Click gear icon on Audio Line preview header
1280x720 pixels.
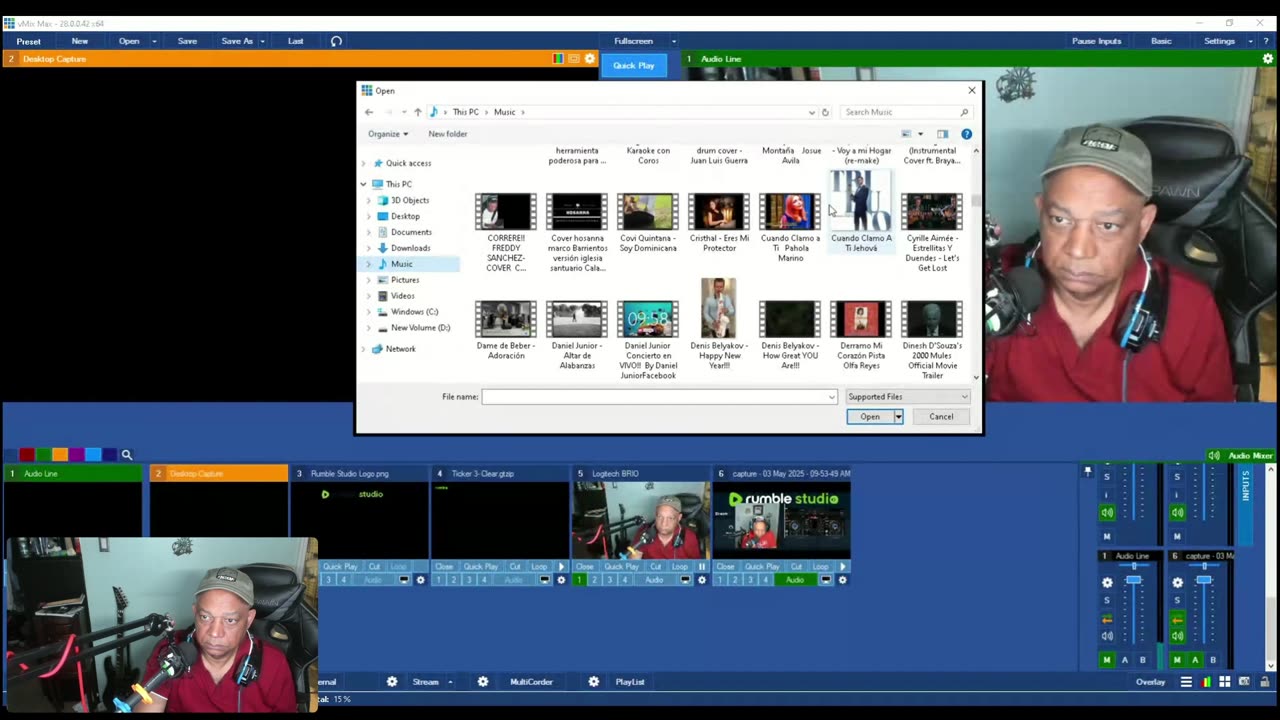pos(1268,59)
